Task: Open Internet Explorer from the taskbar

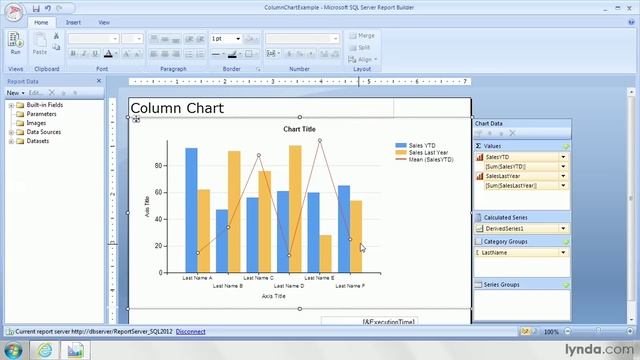Action: point(45,350)
